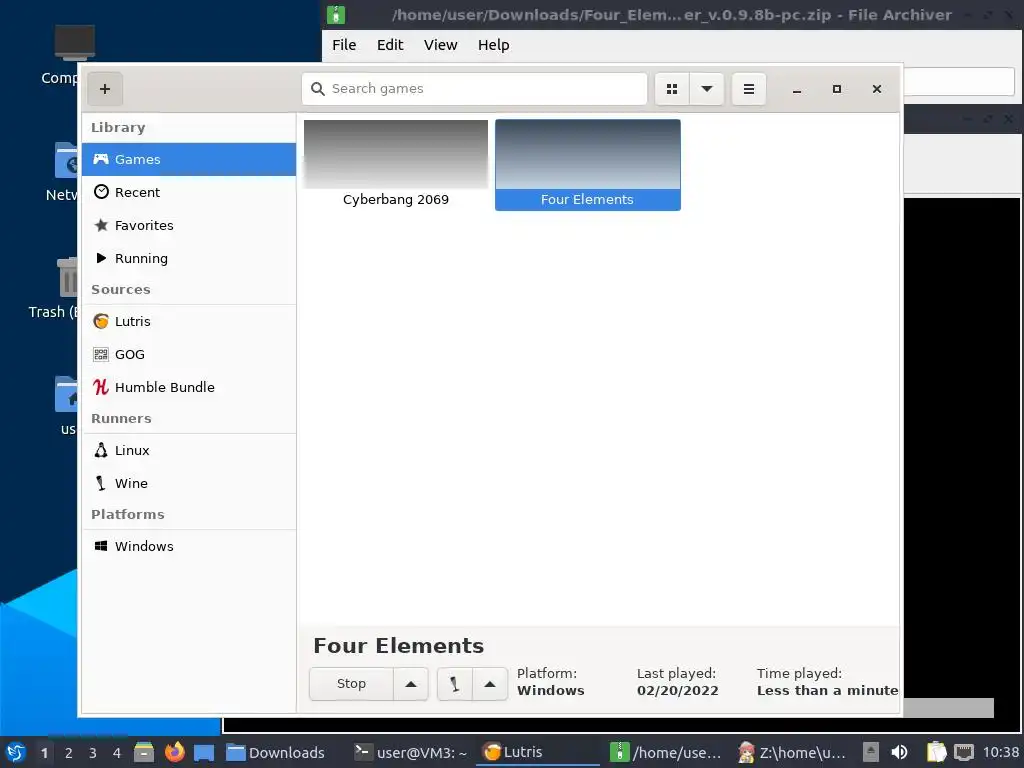Open View menu in File Archiver

pos(441,45)
